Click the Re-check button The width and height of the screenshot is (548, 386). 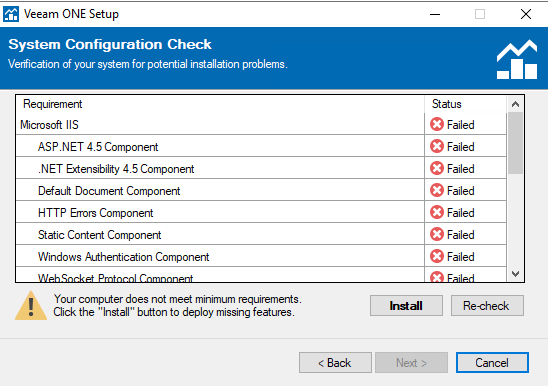487,306
